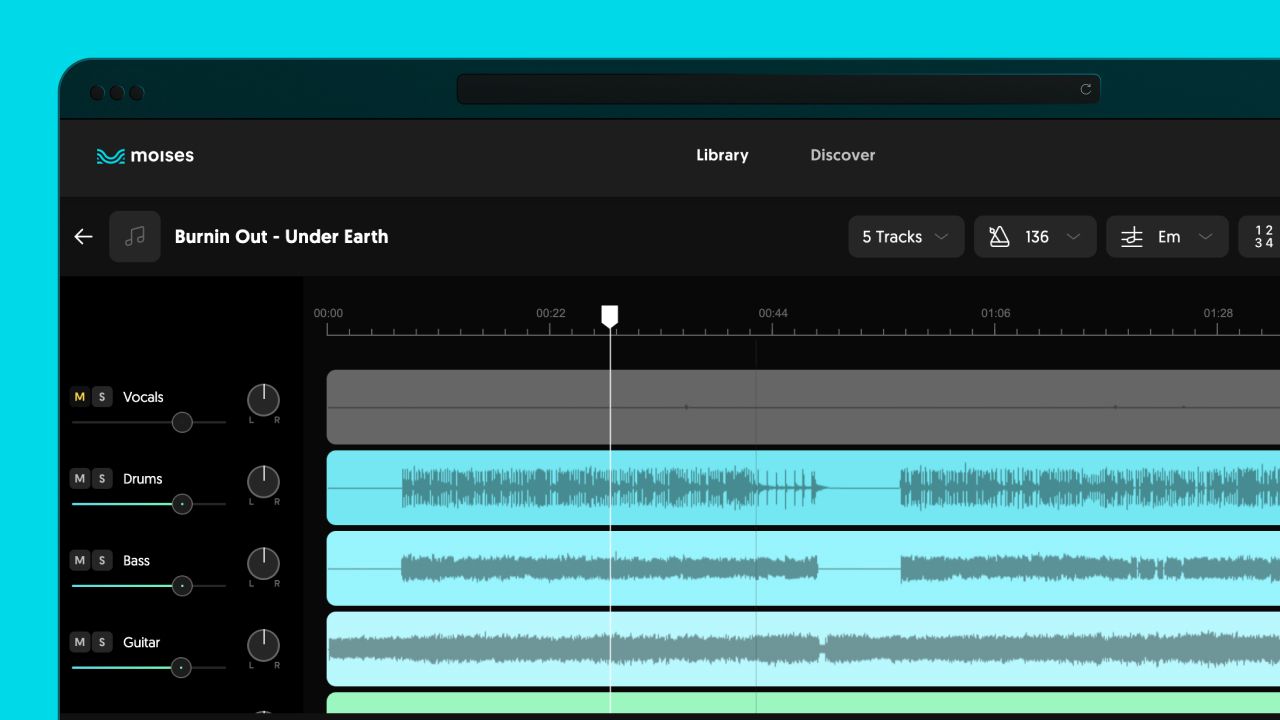Click the browser reload icon
Image resolution: width=1280 pixels, height=720 pixels.
[x=1086, y=90]
